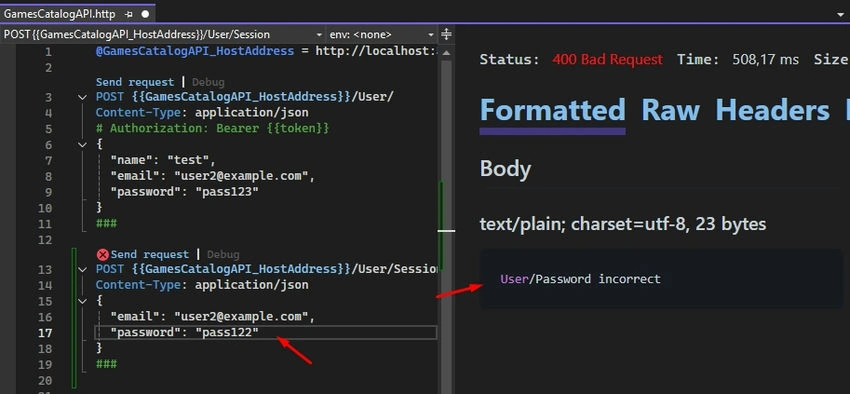
Task: Switch to the Formatted response tab
Action: click(552, 110)
